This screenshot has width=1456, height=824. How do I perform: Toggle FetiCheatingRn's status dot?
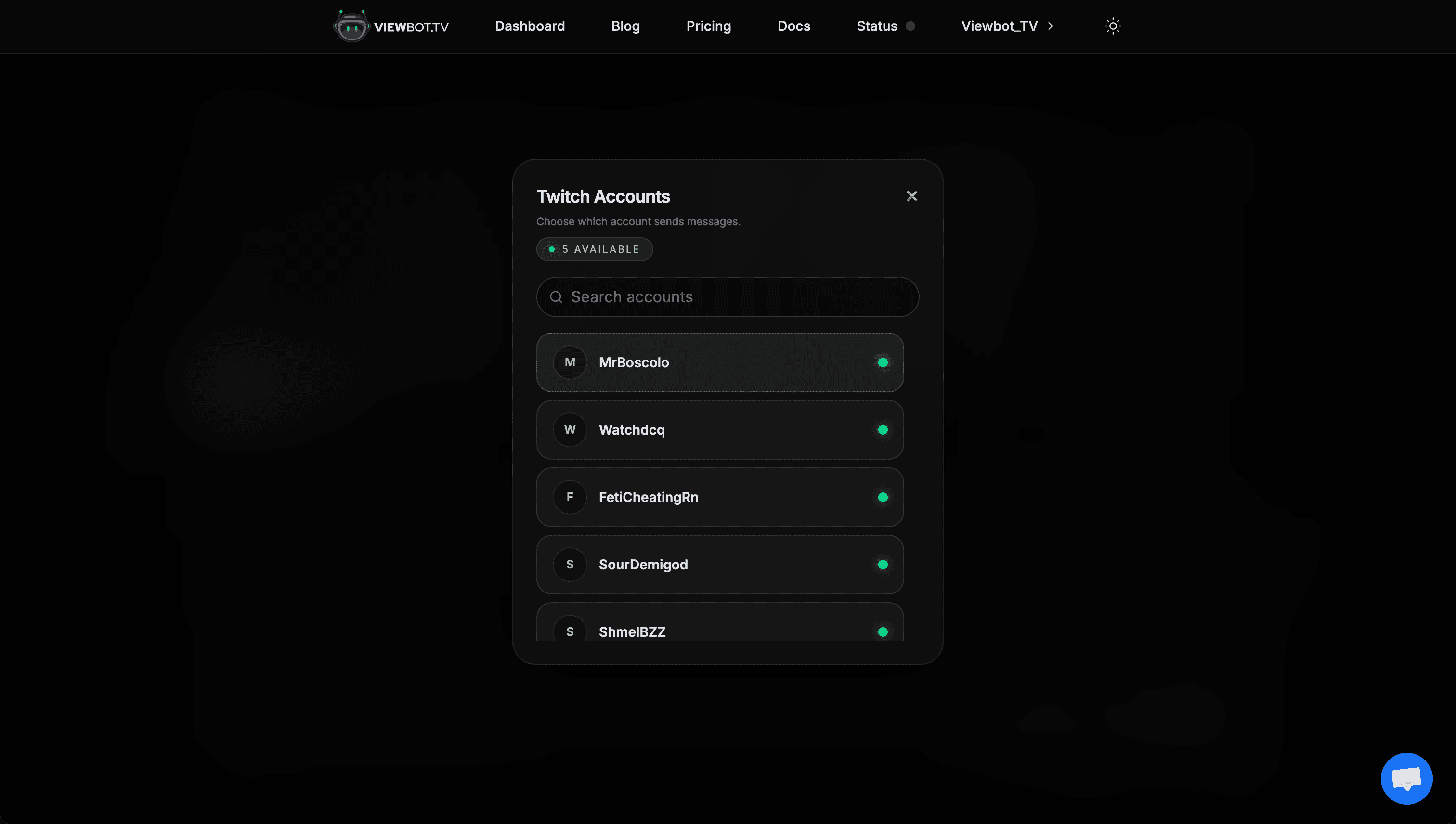click(x=884, y=497)
